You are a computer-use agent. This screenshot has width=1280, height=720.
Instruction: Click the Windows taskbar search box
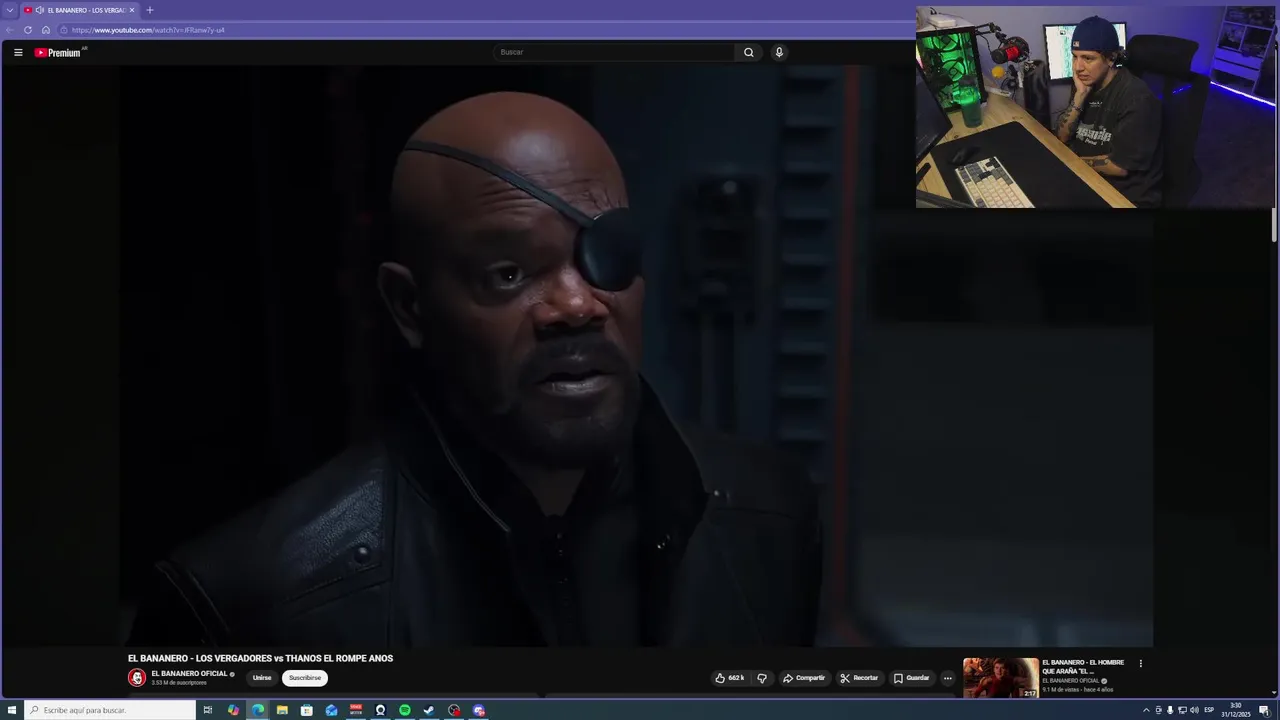click(x=110, y=710)
